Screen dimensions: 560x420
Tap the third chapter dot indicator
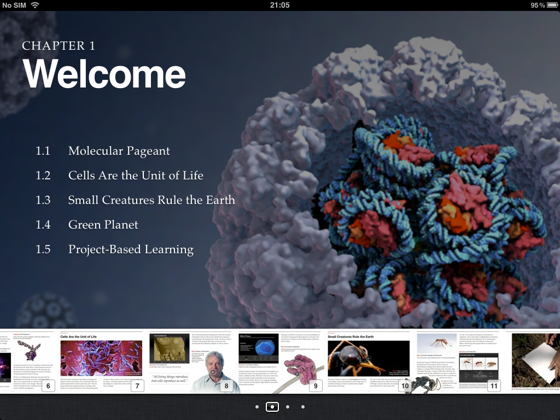click(x=288, y=407)
